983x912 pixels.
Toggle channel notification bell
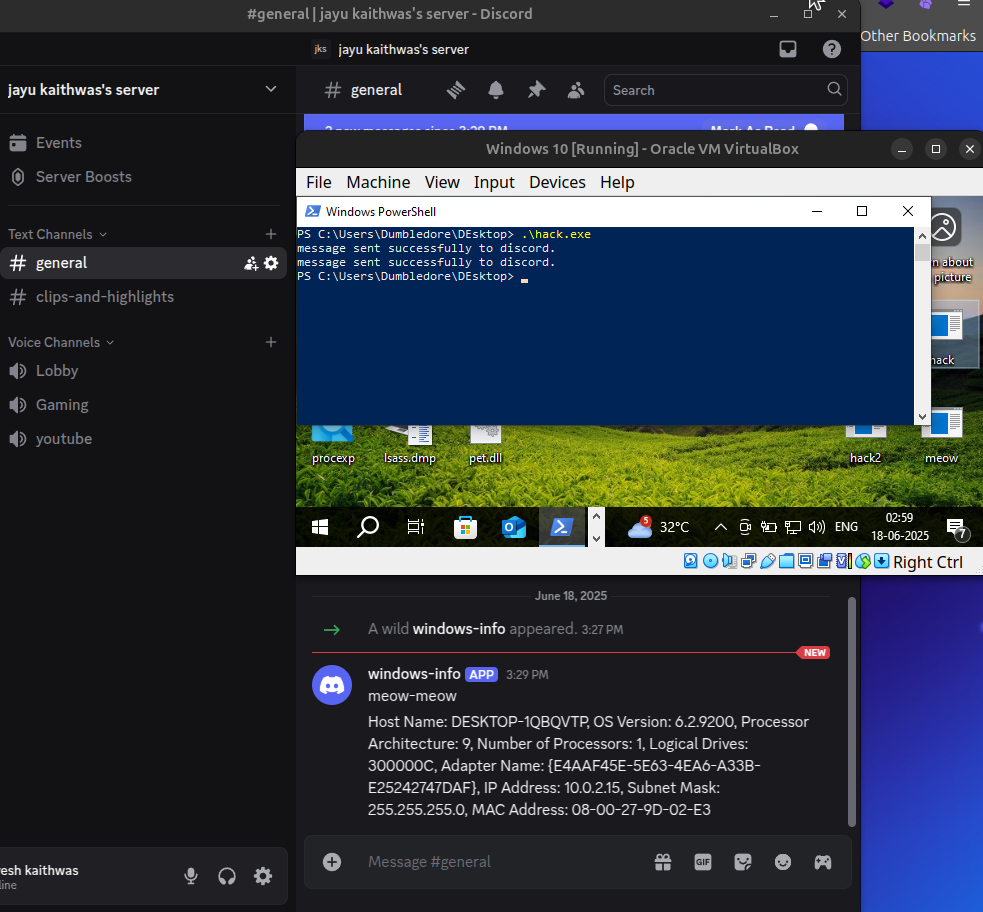click(x=496, y=90)
